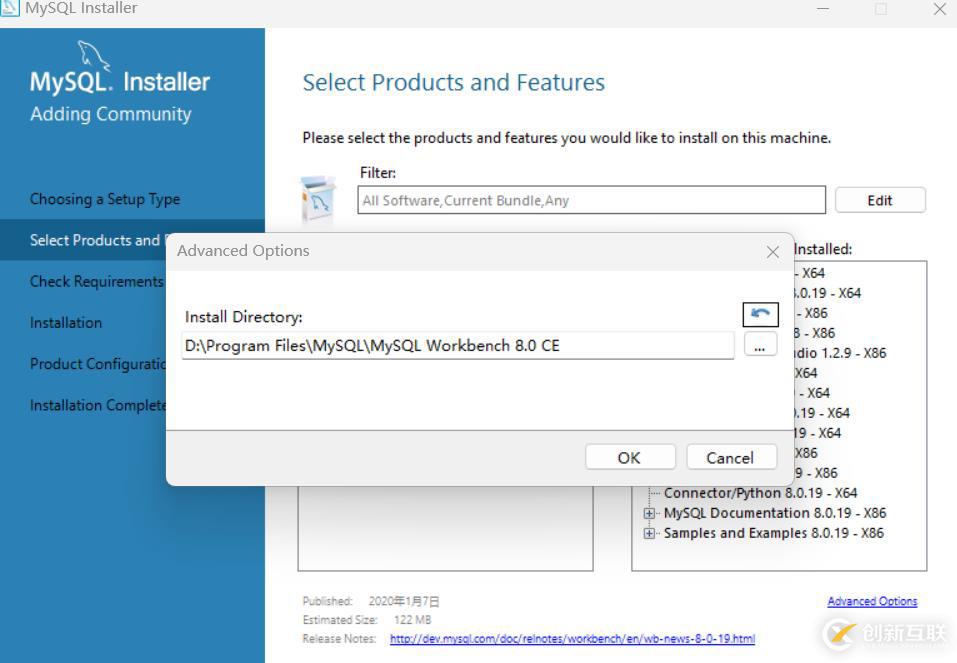Close the Advanced Options dialog
957x663 pixels.
pyautogui.click(x=773, y=252)
